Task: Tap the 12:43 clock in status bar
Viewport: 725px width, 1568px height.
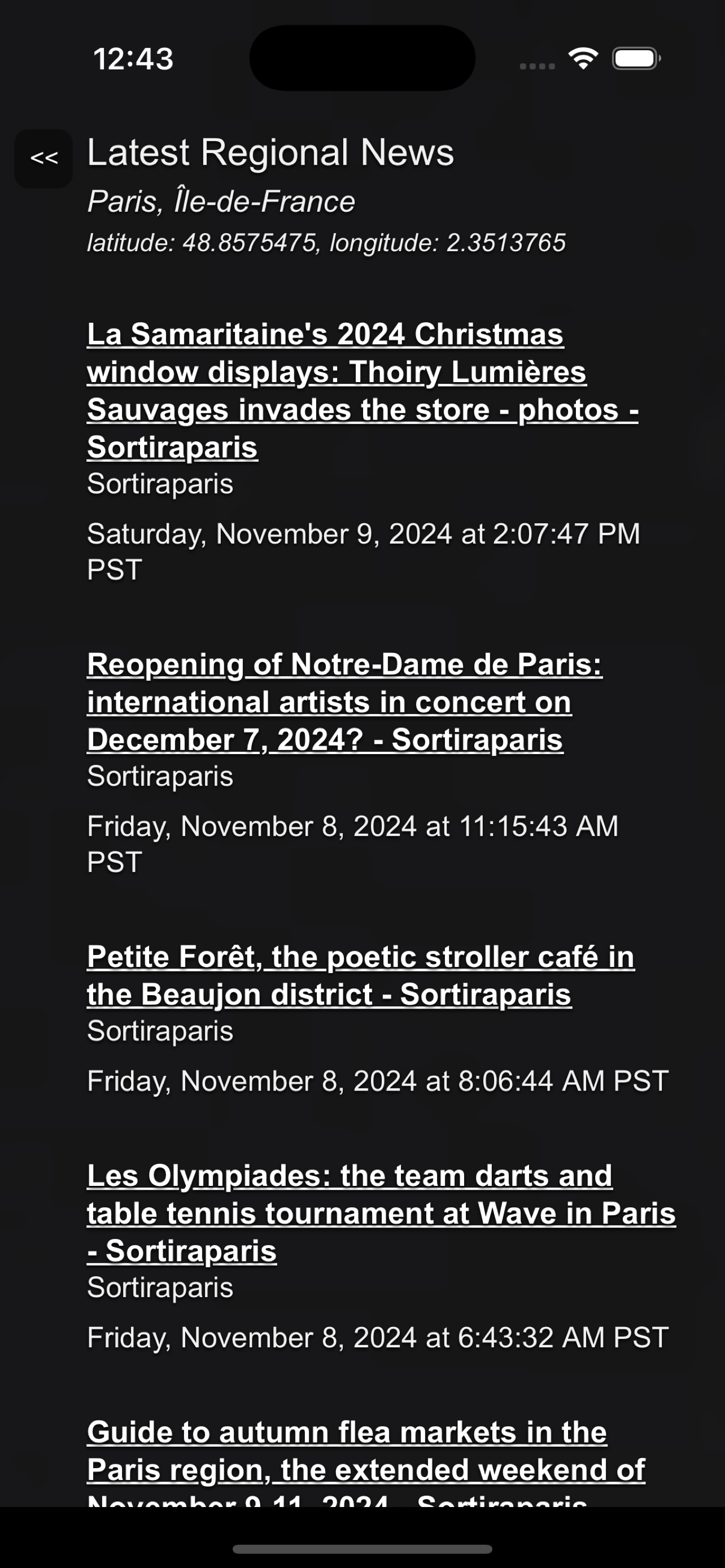Action: pyautogui.click(x=133, y=59)
